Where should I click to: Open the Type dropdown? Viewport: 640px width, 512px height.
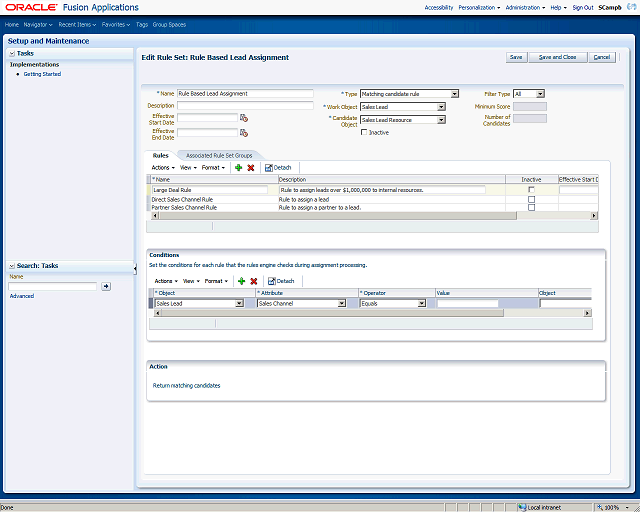(454, 94)
